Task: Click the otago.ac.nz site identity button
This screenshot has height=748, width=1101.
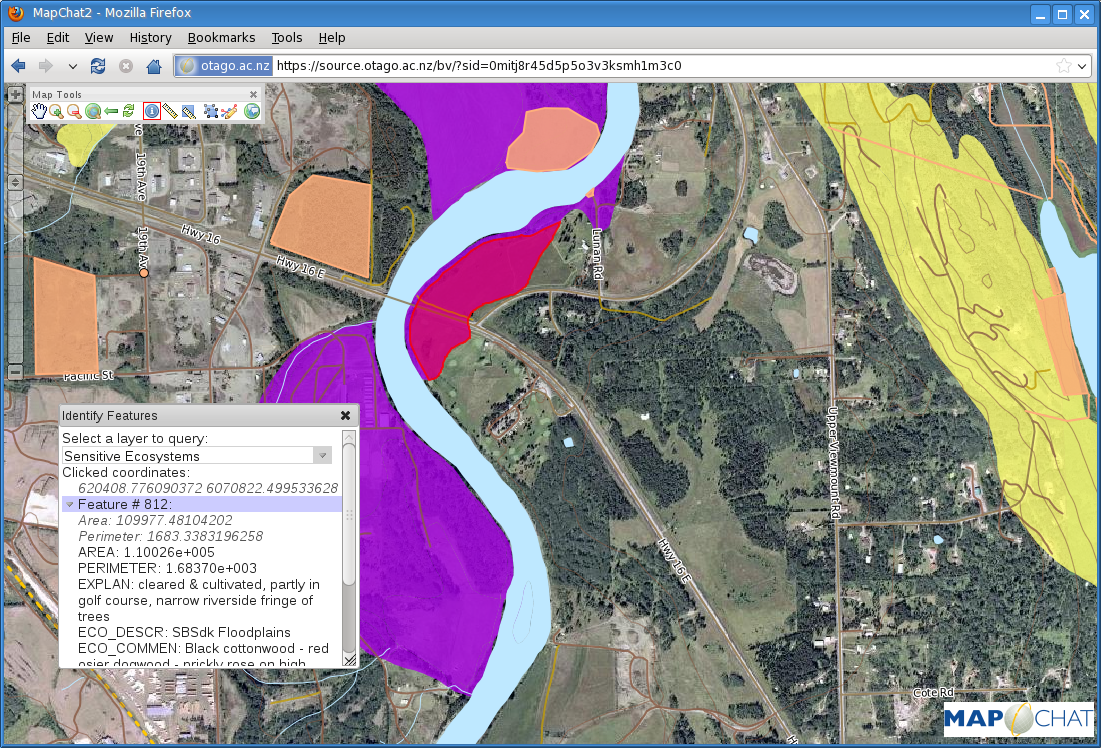Action: point(223,65)
